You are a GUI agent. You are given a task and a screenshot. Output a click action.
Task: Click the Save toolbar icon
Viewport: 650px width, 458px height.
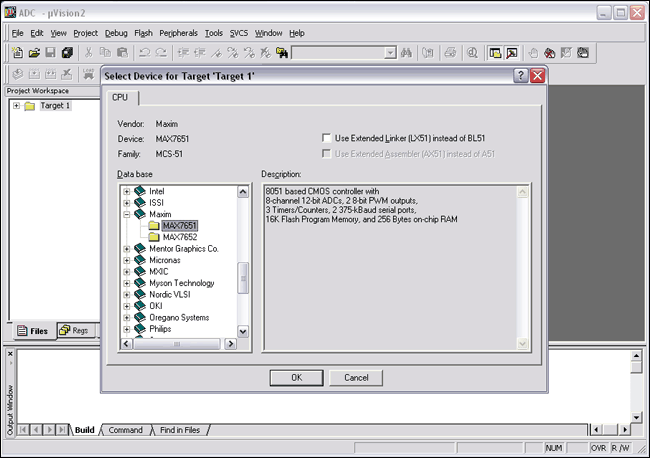click(50, 52)
